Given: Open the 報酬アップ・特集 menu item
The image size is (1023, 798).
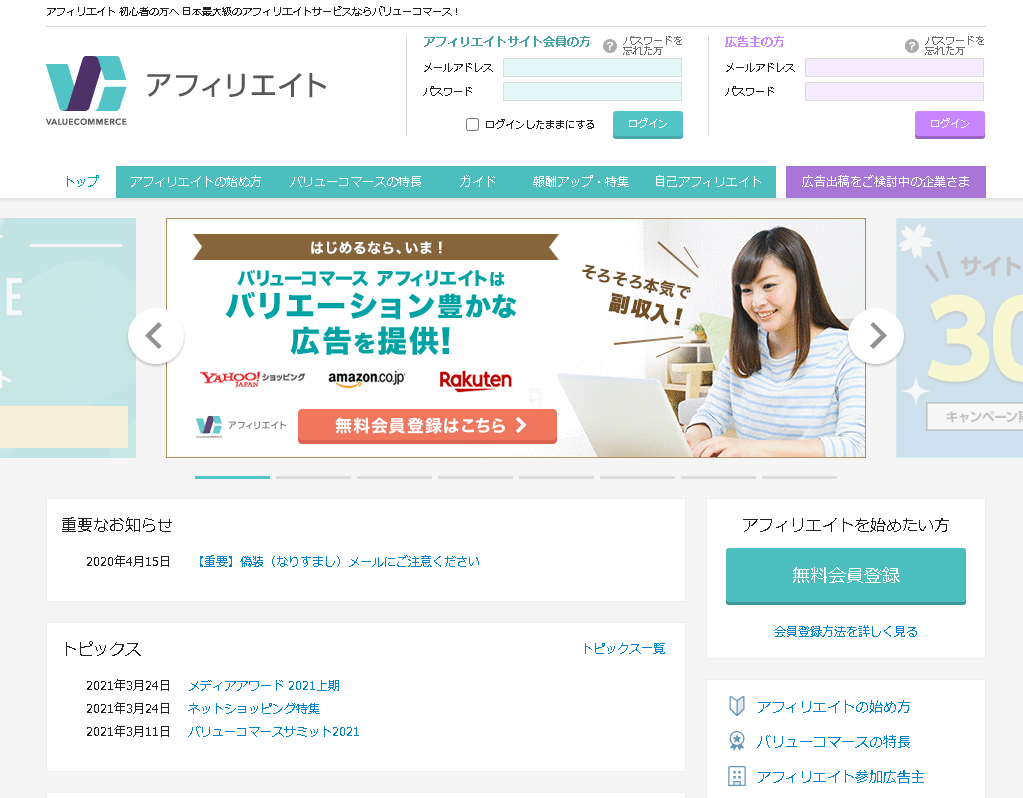Looking at the screenshot, I should (580, 181).
